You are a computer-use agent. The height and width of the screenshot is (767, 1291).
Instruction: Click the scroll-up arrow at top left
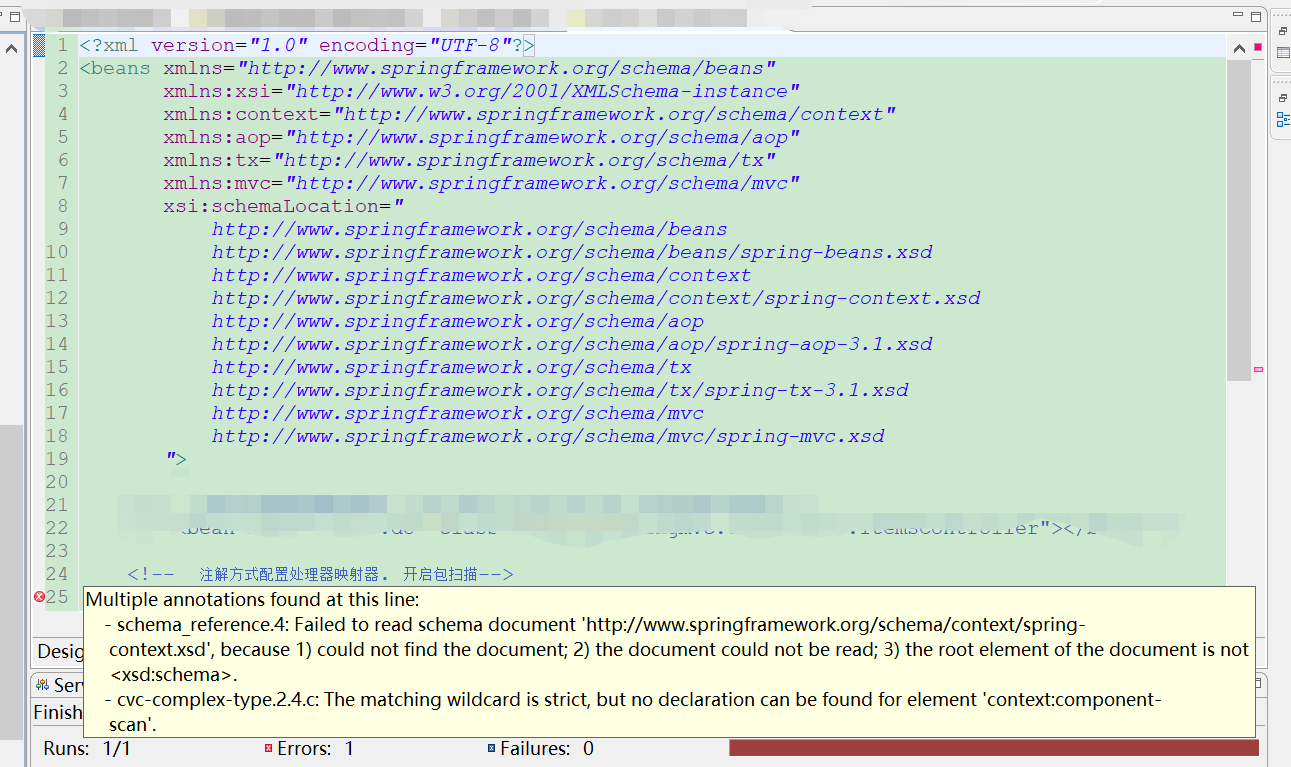(10, 47)
